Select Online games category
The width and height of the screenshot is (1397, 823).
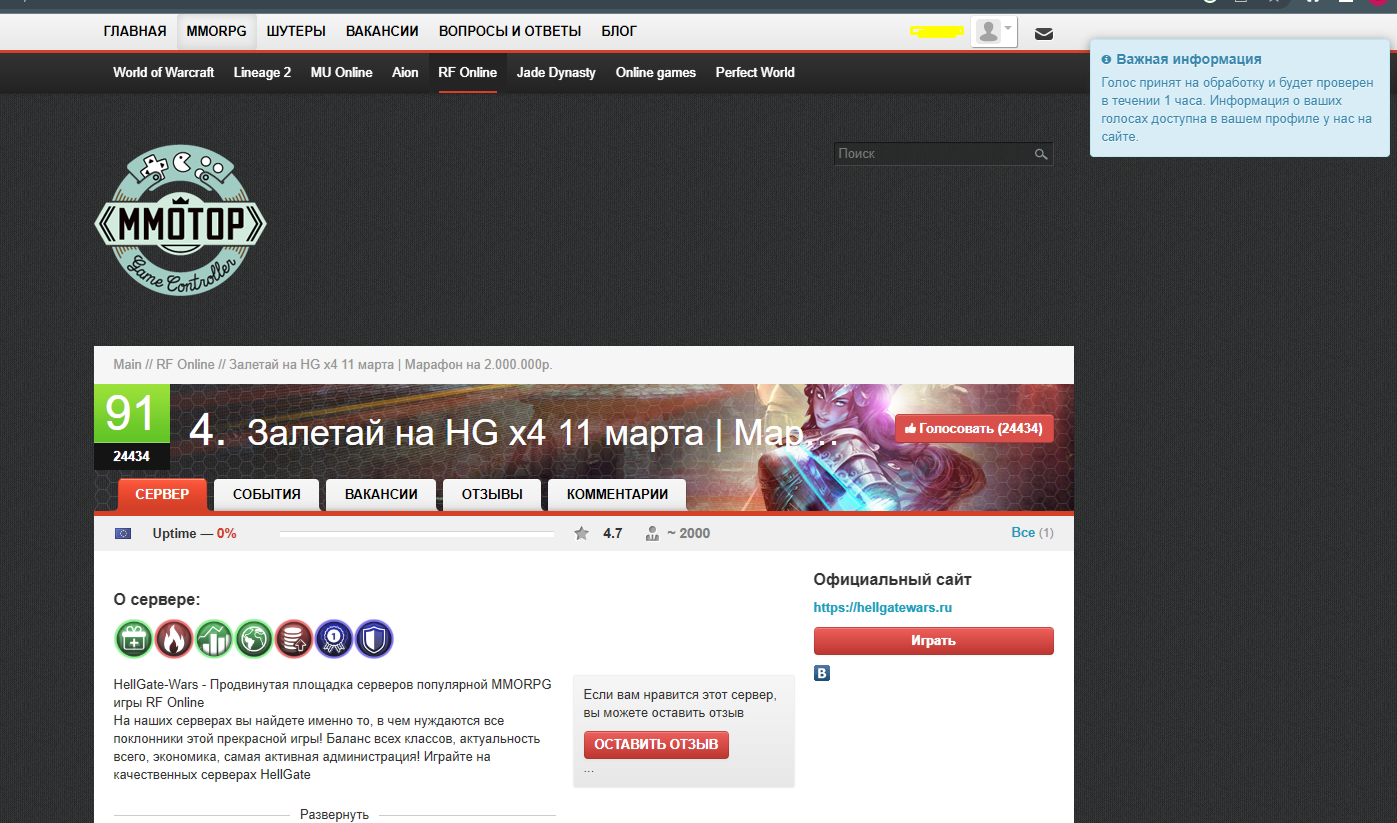point(656,72)
